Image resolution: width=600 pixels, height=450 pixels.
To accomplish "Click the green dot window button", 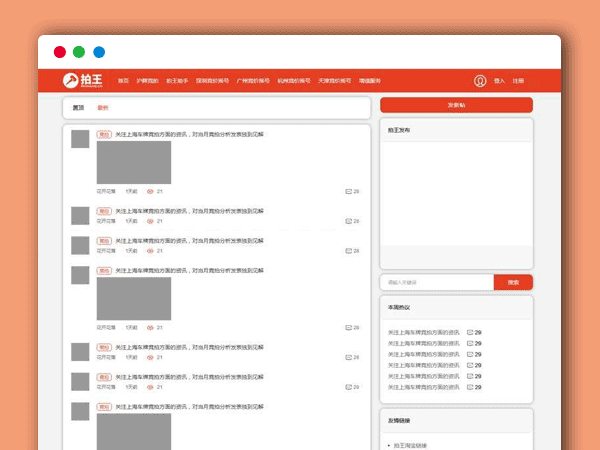I will (x=79, y=52).
